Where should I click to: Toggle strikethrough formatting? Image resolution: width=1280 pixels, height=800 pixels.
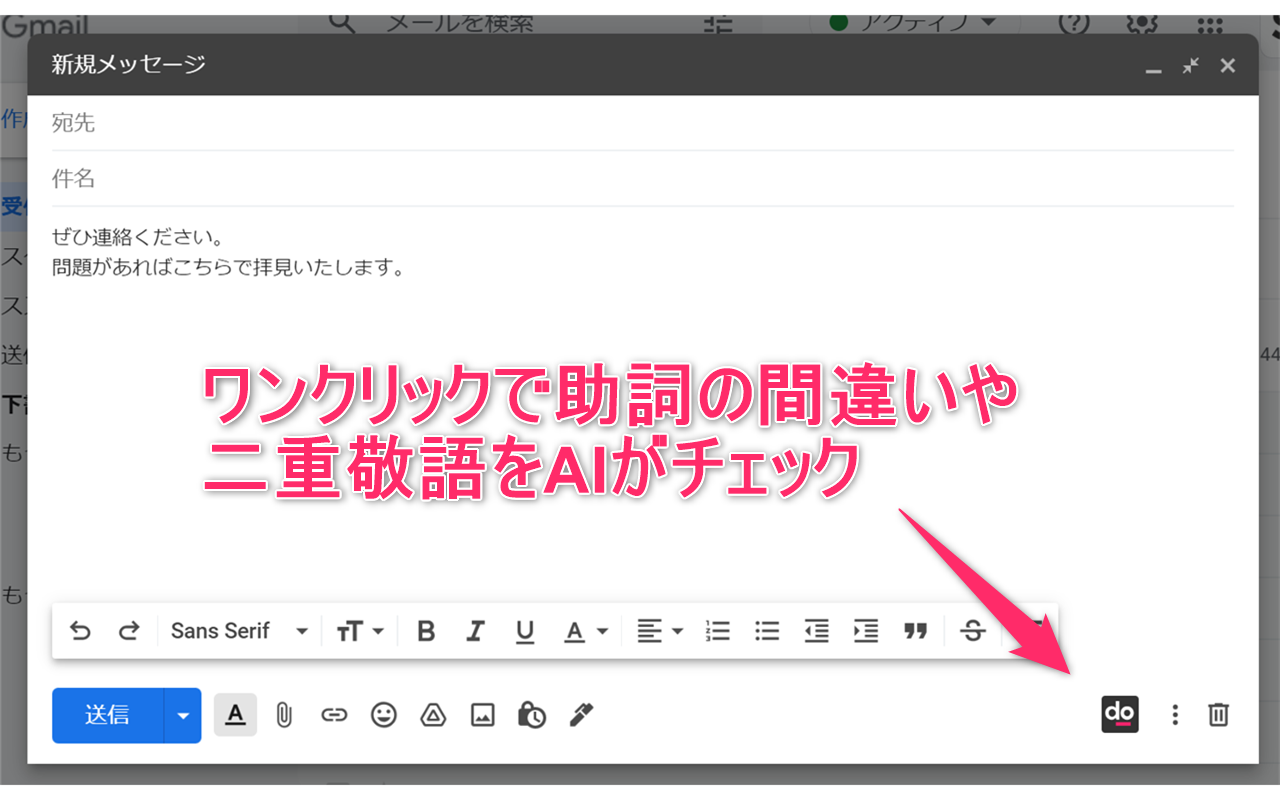point(973,631)
